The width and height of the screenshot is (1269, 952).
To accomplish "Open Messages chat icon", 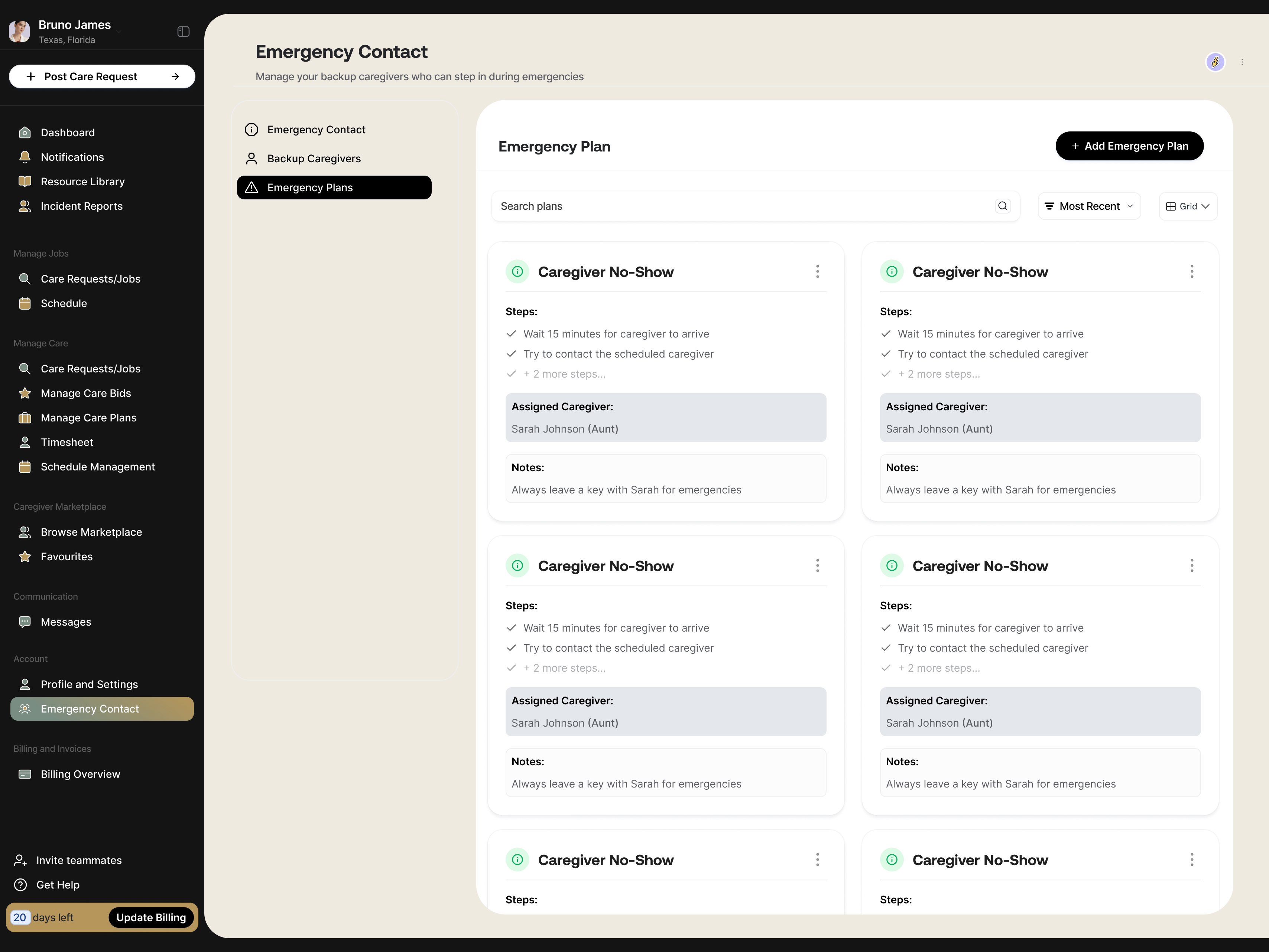I will [x=25, y=622].
